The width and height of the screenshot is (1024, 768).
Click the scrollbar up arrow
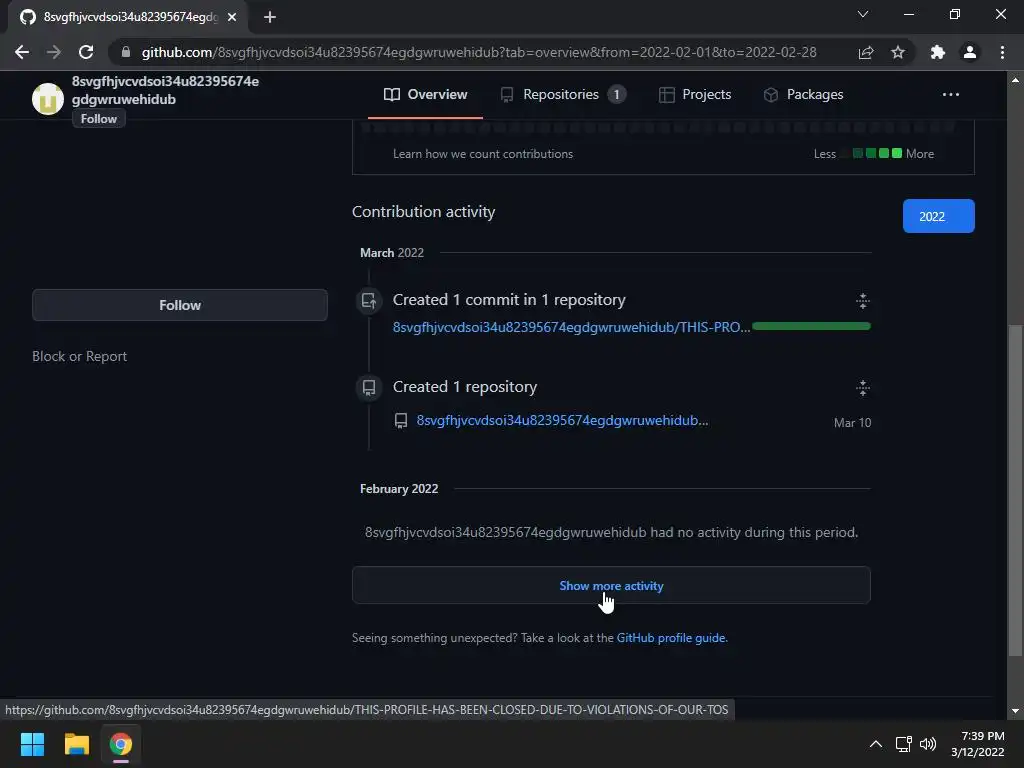1015,80
